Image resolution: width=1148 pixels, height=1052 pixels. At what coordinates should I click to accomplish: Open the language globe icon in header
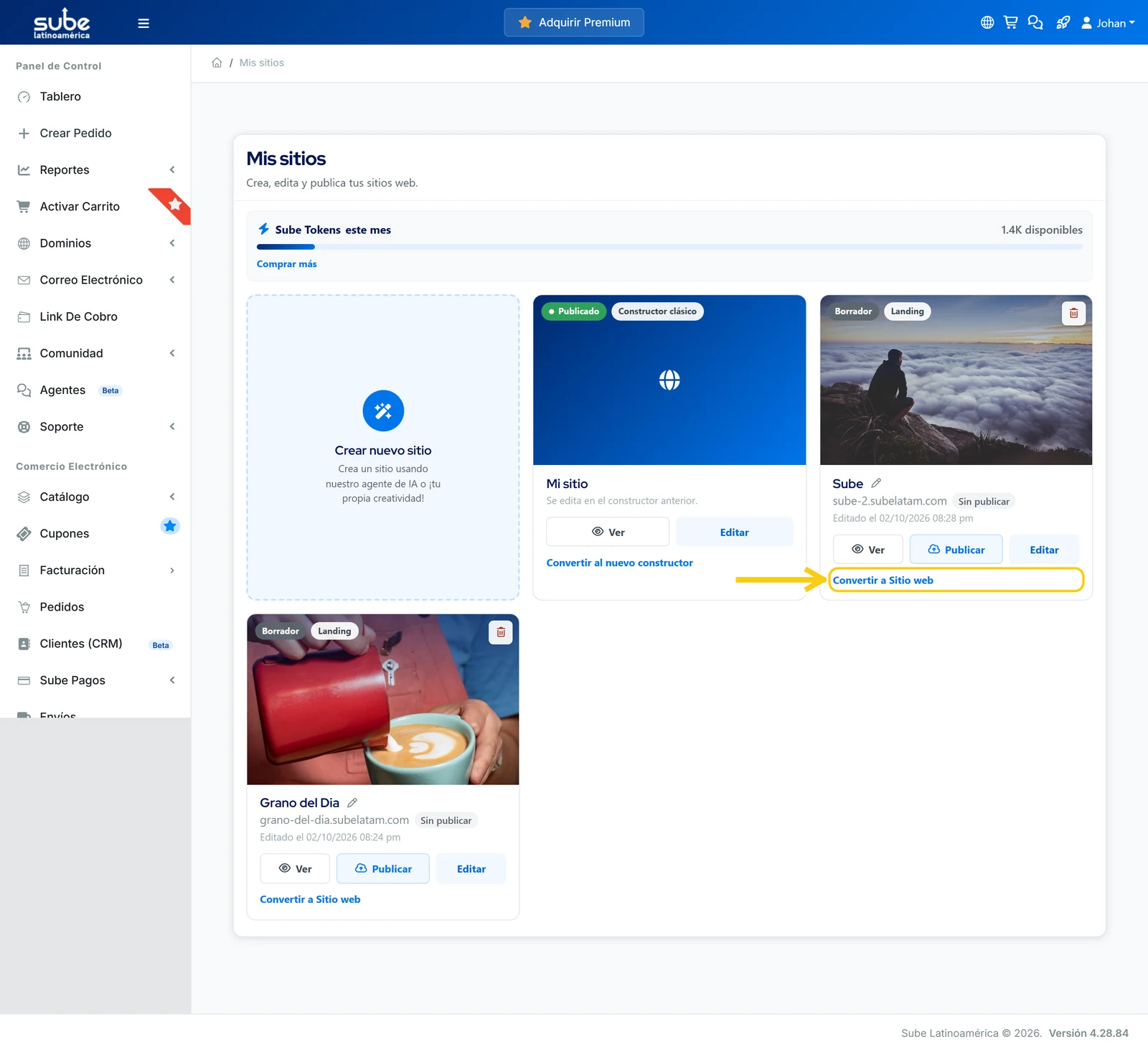[987, 22]
